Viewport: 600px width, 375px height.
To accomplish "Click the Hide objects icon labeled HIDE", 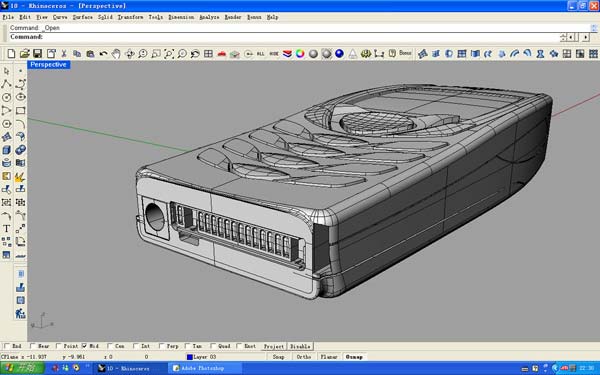I will click(274, 54).
